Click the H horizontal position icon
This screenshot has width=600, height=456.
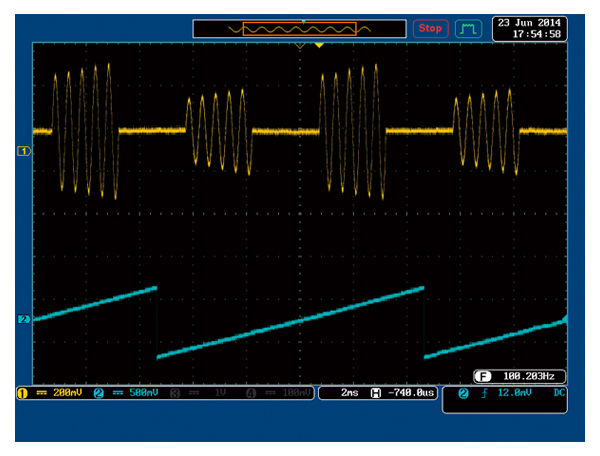point(375,393)
